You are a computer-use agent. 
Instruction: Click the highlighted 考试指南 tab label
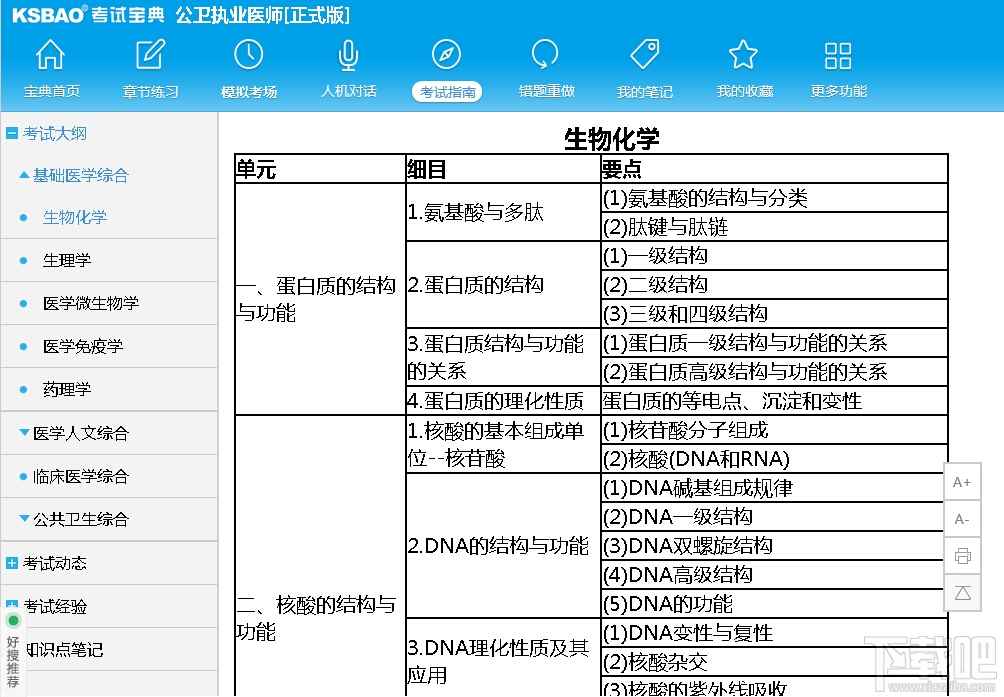(x=447, y=92)
